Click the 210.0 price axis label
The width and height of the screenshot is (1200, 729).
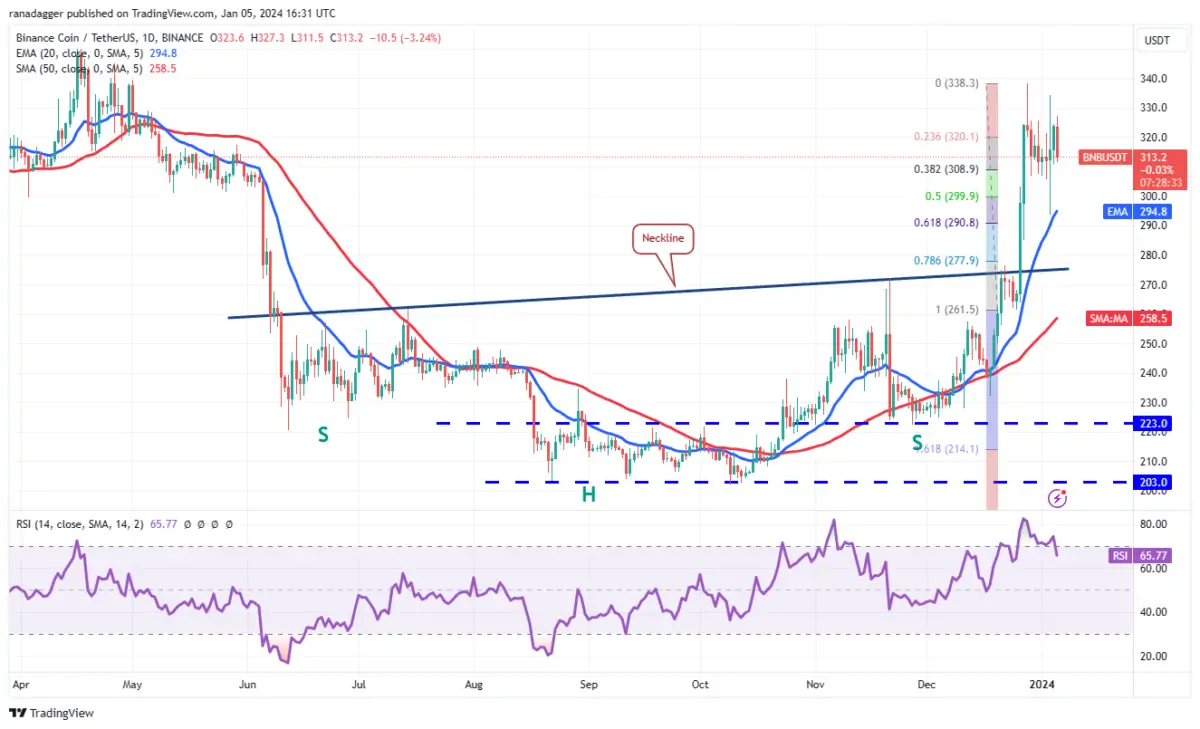(1156, 462)
